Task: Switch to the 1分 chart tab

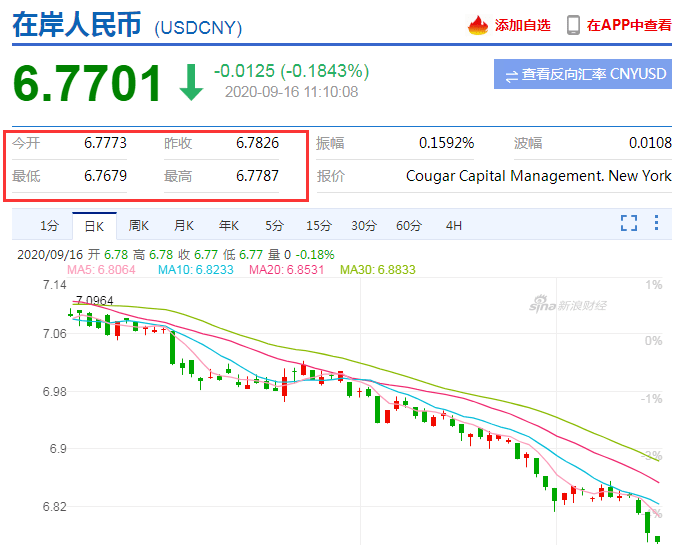Action: tap(49, 226)
